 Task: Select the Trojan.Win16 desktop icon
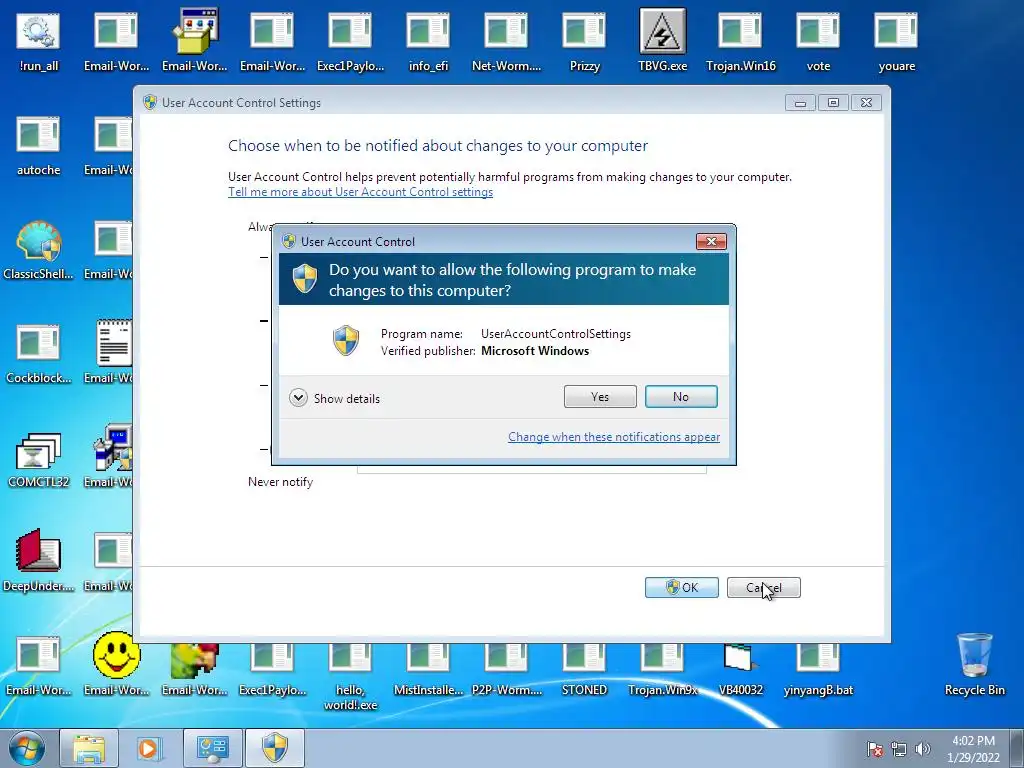coord(741,41)
